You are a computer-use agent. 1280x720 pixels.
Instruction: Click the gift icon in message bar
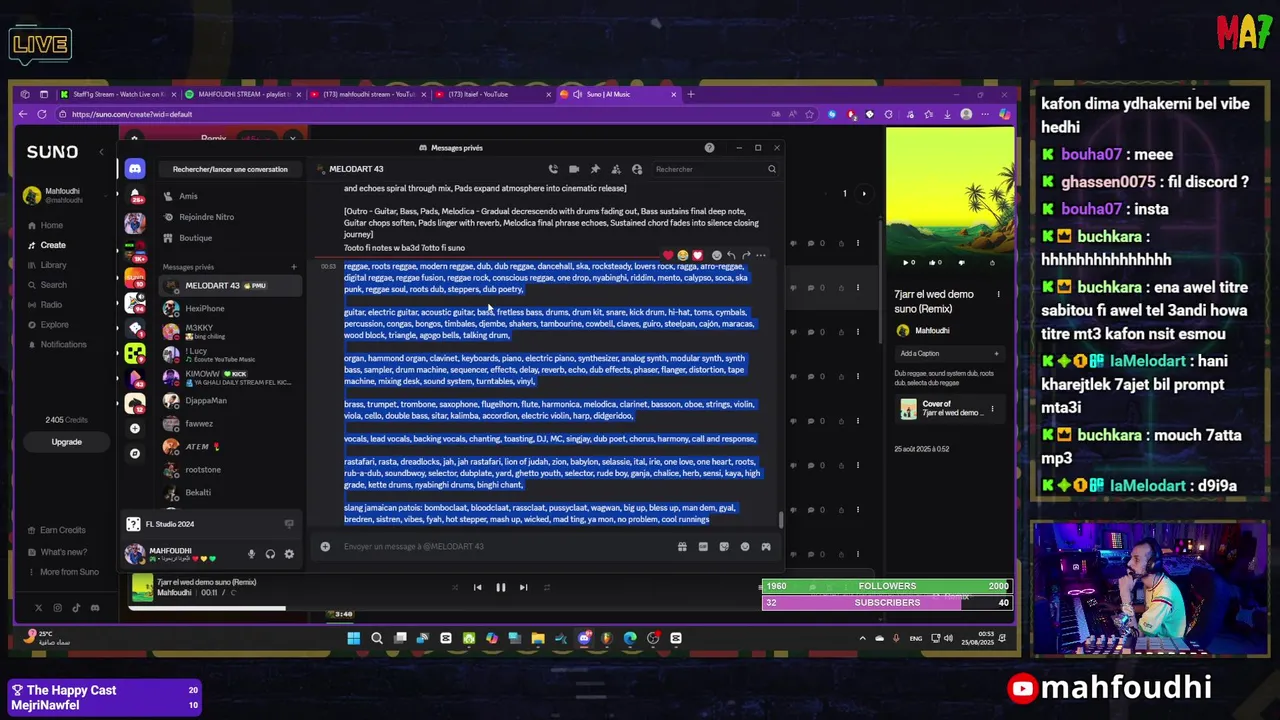click(682, 547)
